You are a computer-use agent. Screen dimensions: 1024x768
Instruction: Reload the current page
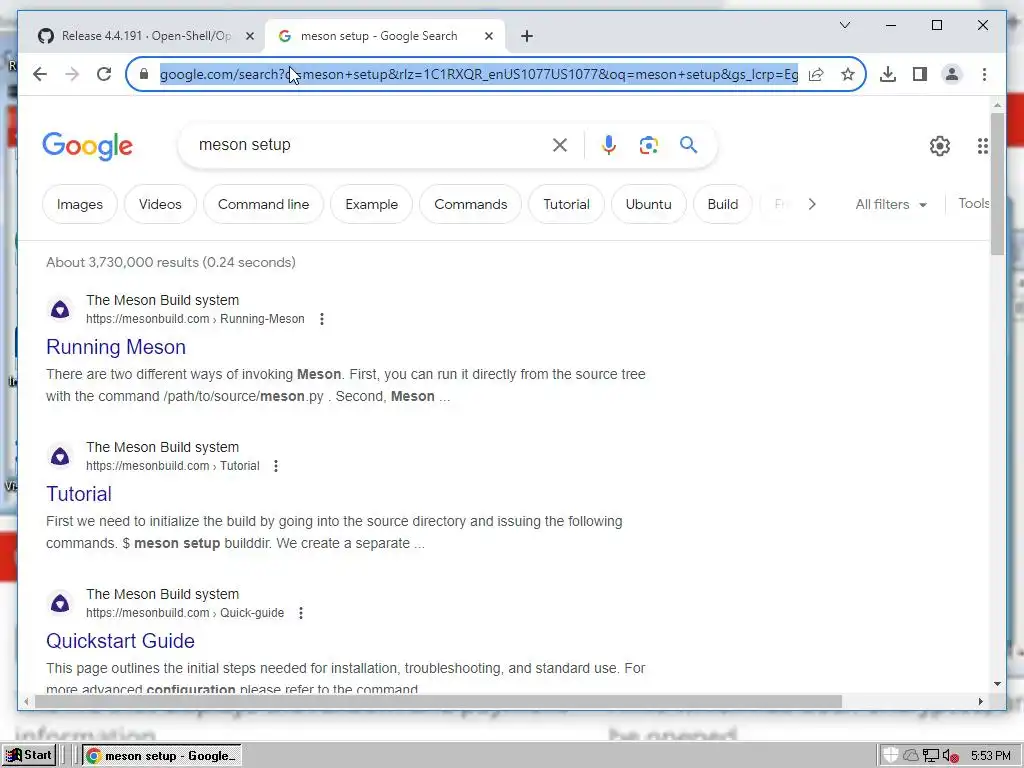[104, 74]
